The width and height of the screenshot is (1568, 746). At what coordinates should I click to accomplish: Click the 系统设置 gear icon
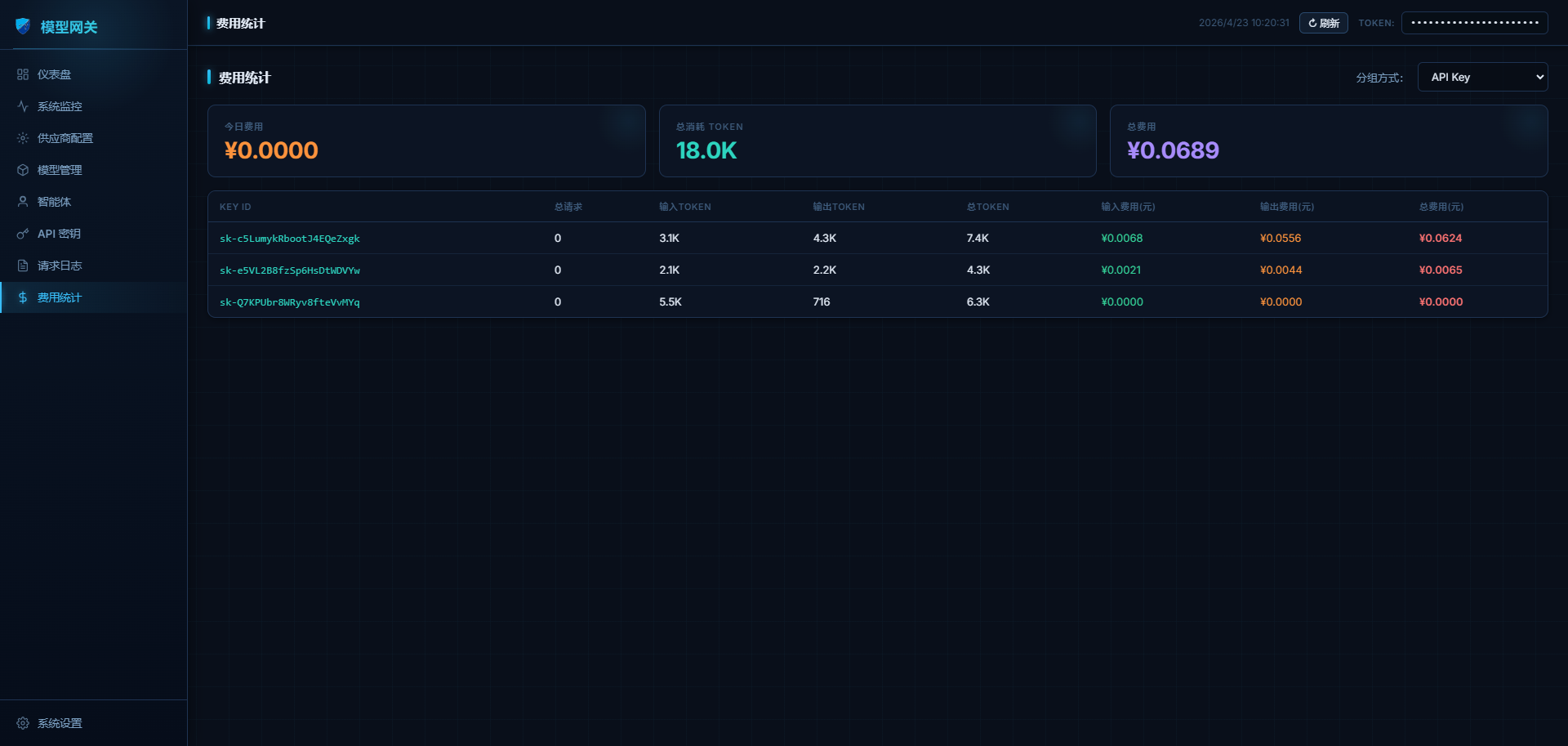click(x=23, y=723)
